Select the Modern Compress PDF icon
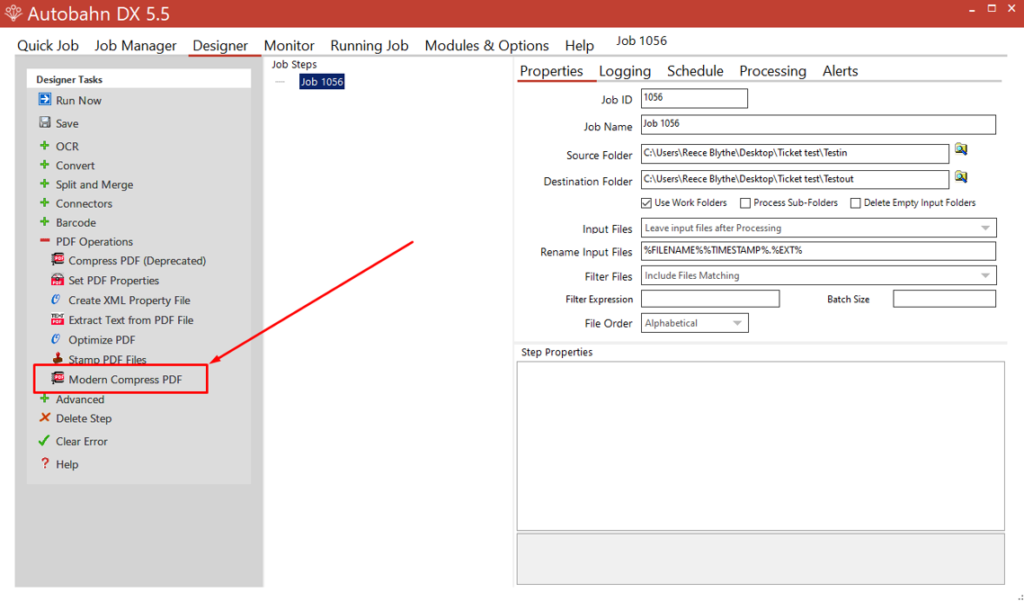 click(58, 379)
